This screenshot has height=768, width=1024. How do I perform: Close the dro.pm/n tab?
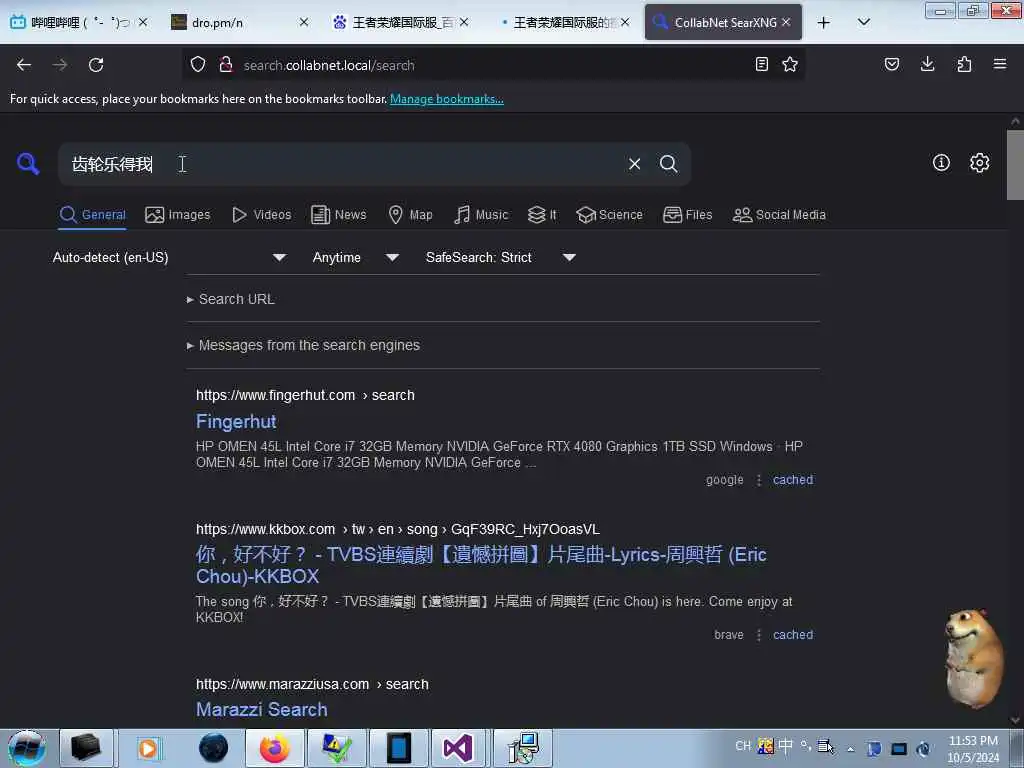304,22
